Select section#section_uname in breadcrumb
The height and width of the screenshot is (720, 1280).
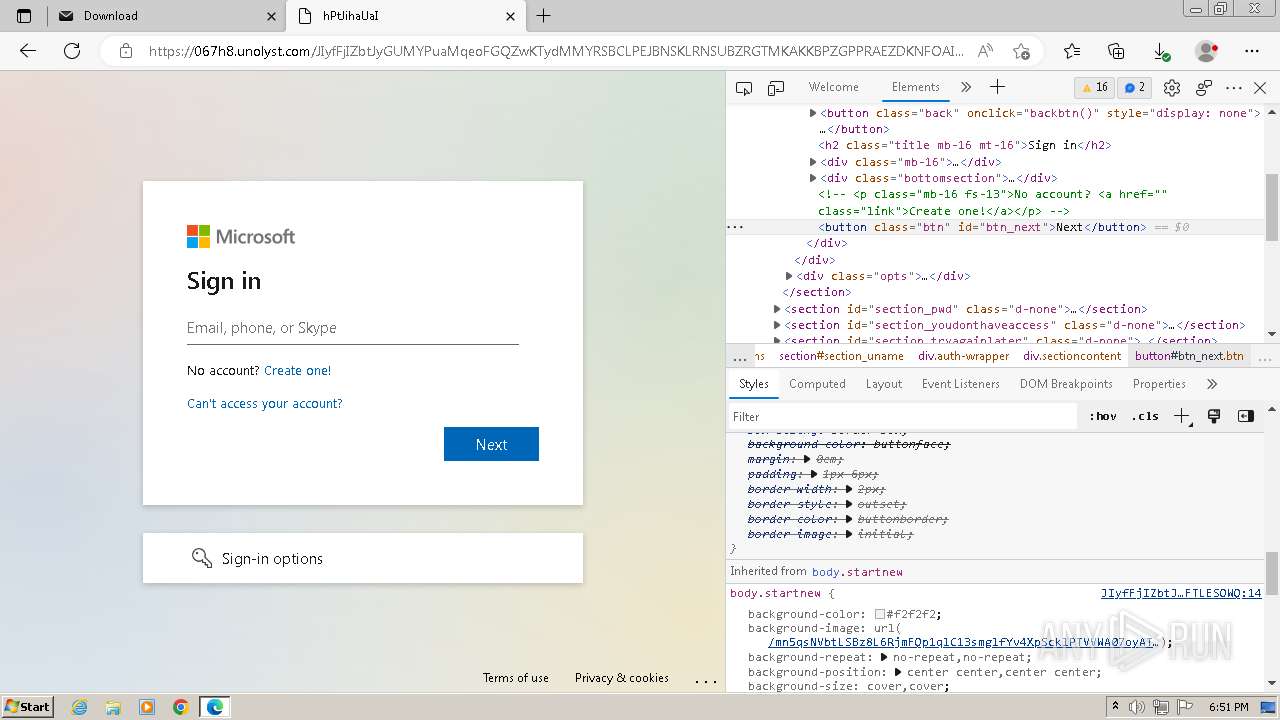[841, 356]
